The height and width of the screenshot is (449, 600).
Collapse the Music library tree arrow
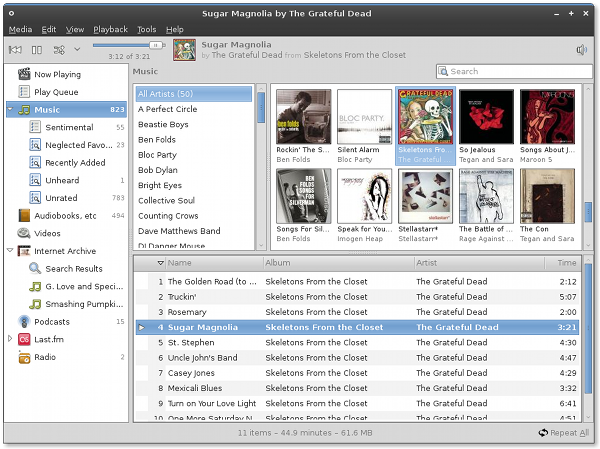[10, 109]
